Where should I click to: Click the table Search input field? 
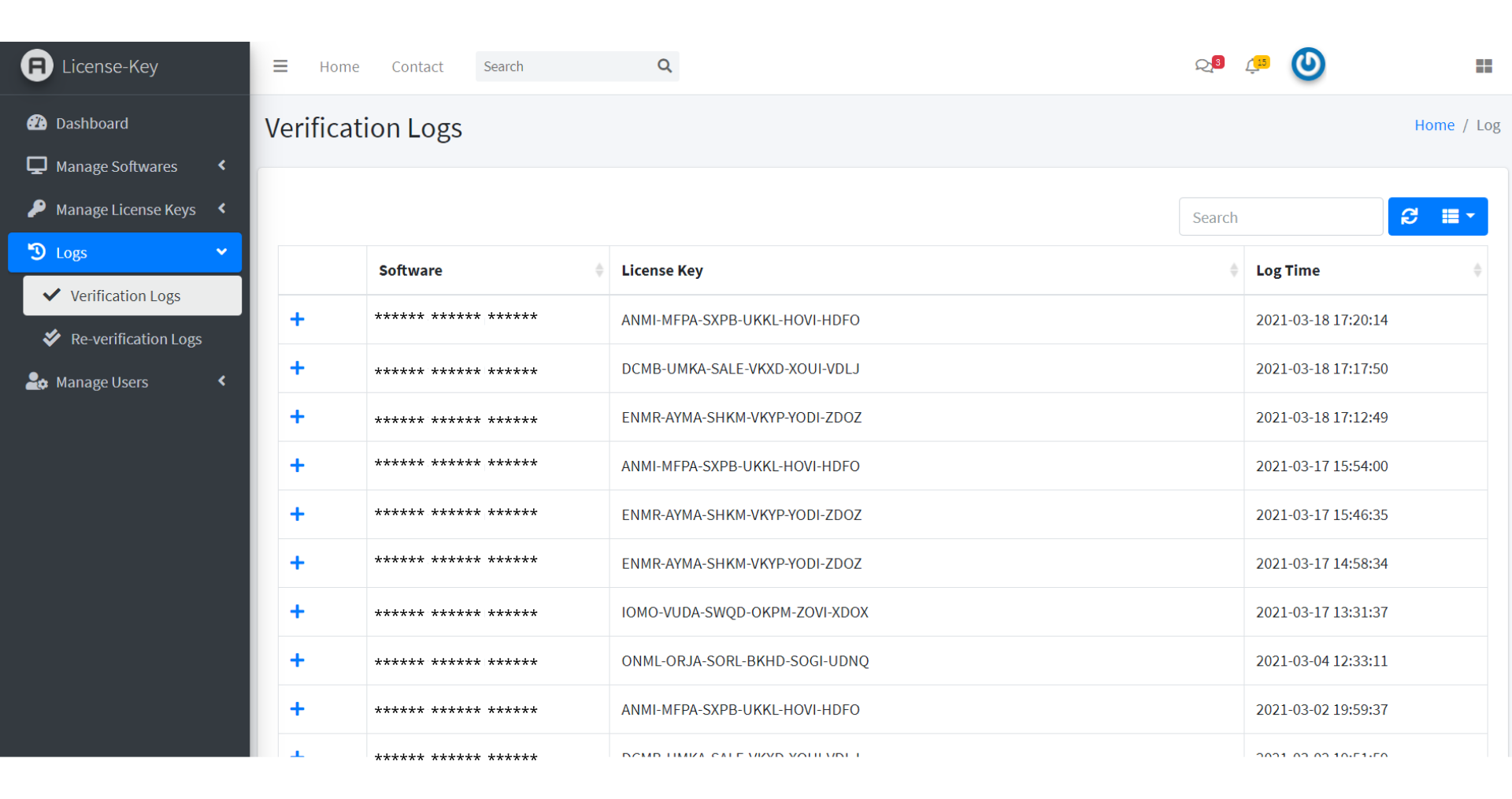coord(1280,217)
